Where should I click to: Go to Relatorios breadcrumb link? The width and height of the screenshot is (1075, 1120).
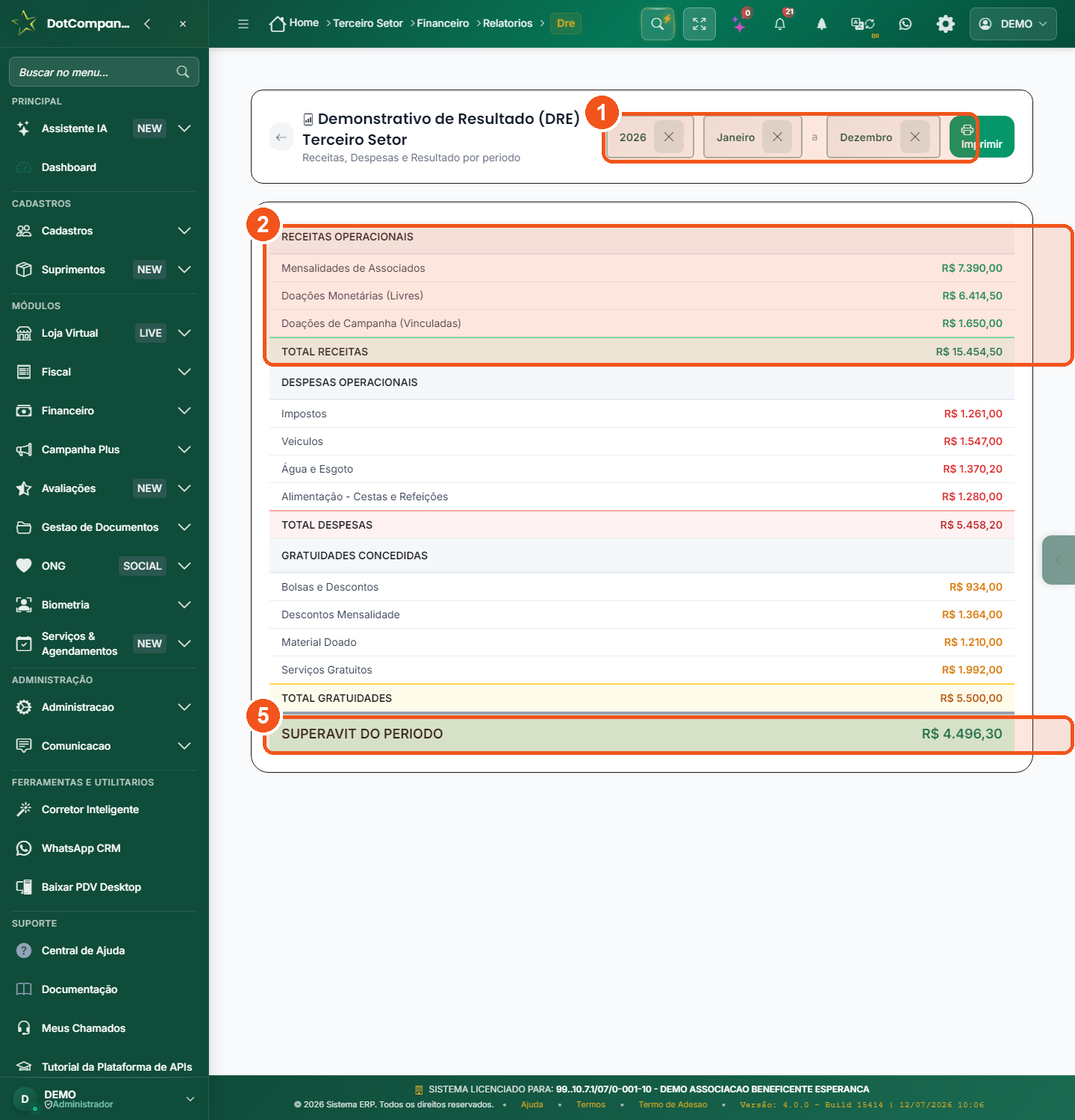508,23
